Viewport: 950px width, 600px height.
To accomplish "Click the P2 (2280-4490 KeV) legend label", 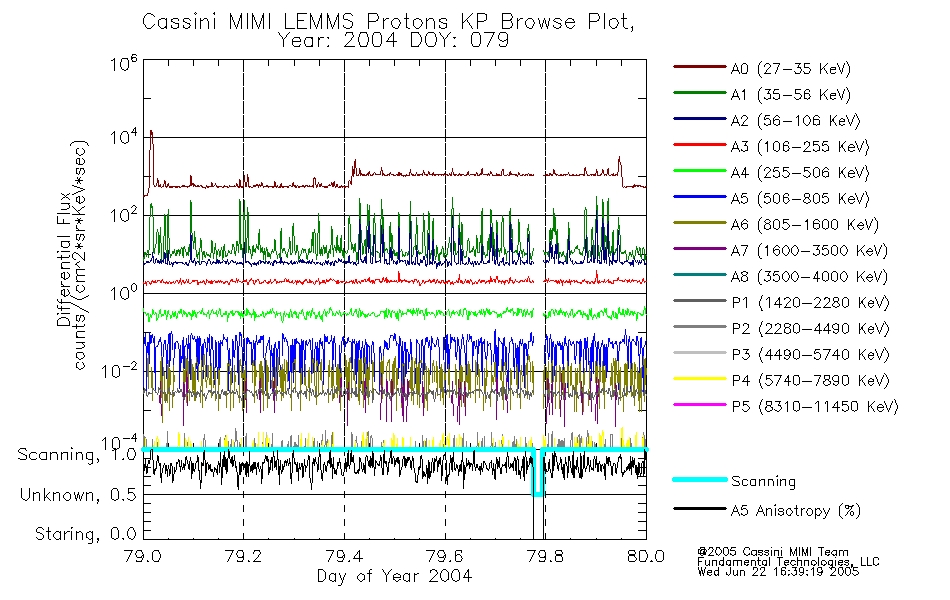I will (810, 328).
